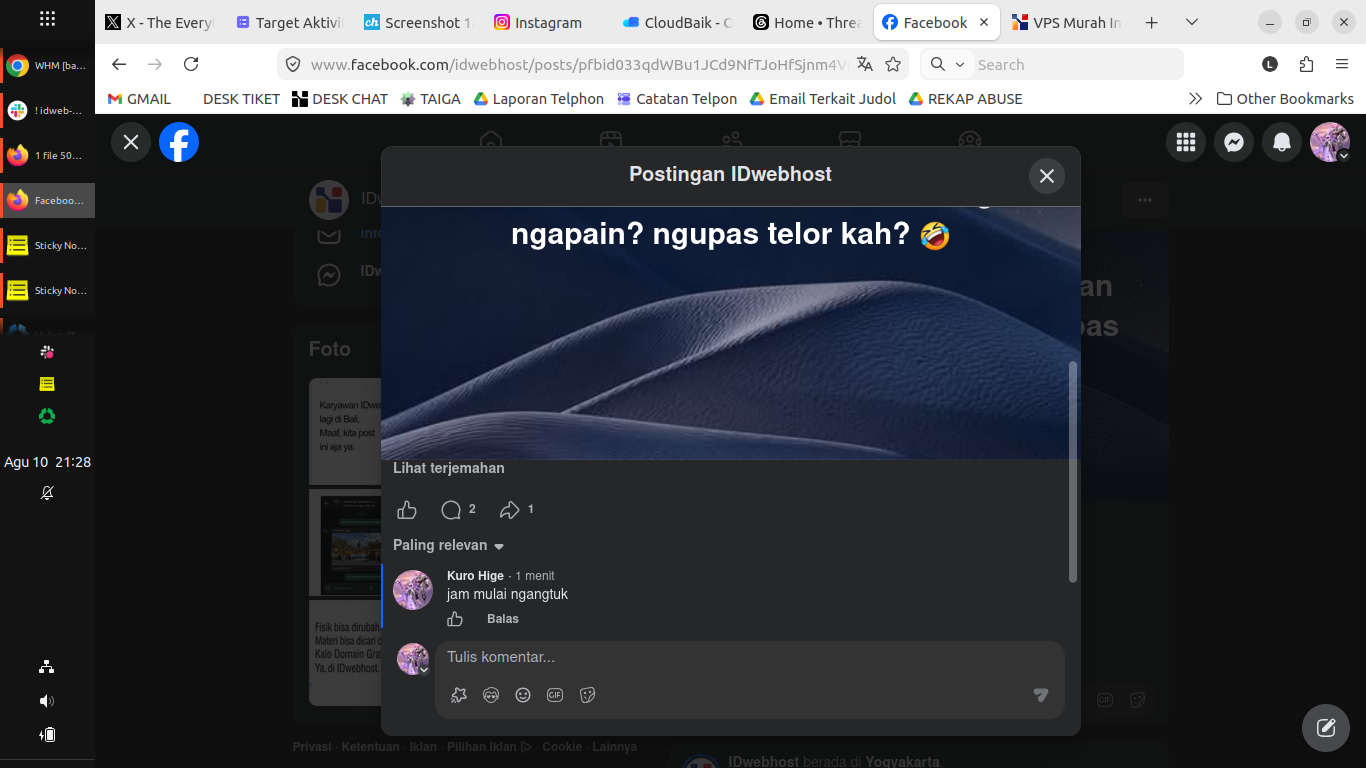Viewport: 1366px width, 768px height.
Task: Click Lihat terjemahan under the post
Action: (x=449, y=468)
